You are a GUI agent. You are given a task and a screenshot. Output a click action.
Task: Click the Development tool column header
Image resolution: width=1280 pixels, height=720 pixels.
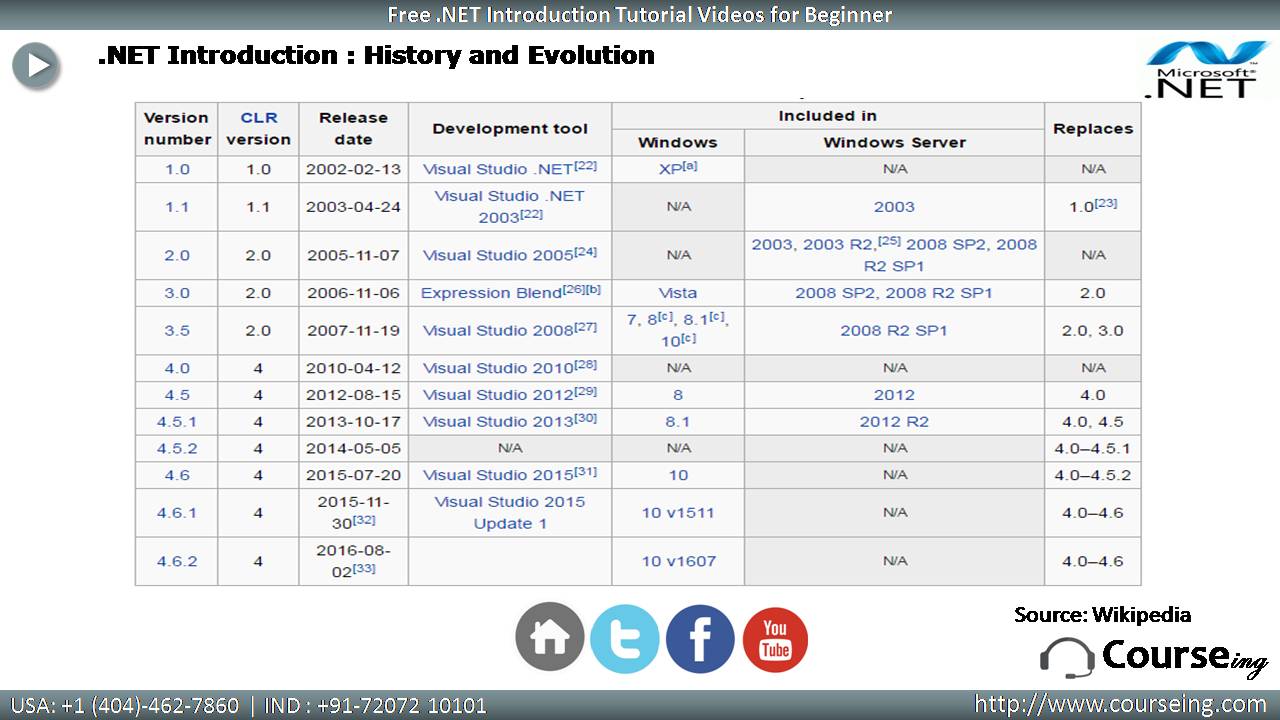[510, 129]
